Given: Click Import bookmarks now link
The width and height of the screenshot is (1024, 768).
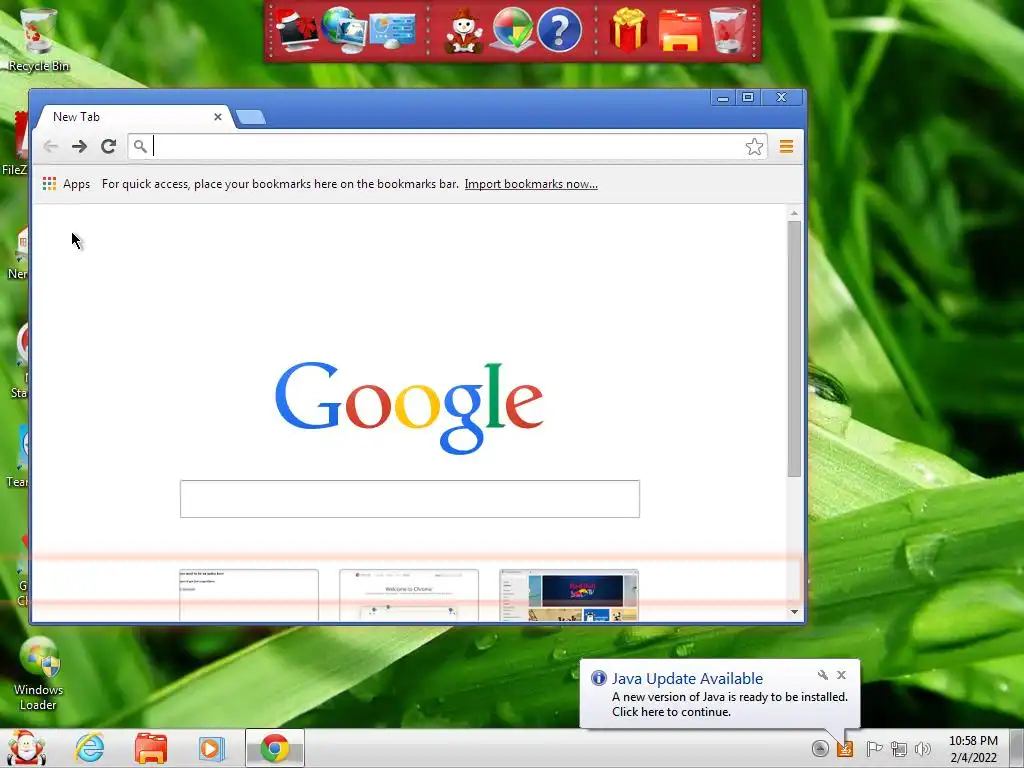Looking at the screenshot, I should [x=531, y=184].
